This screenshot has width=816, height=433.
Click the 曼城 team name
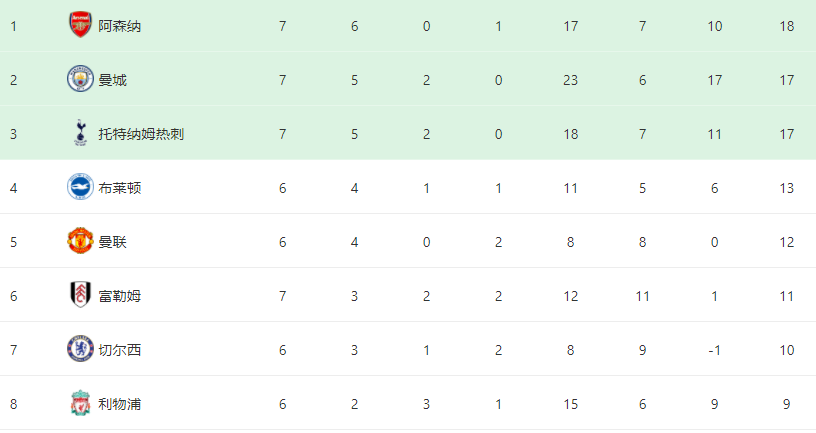click(112, 80)
